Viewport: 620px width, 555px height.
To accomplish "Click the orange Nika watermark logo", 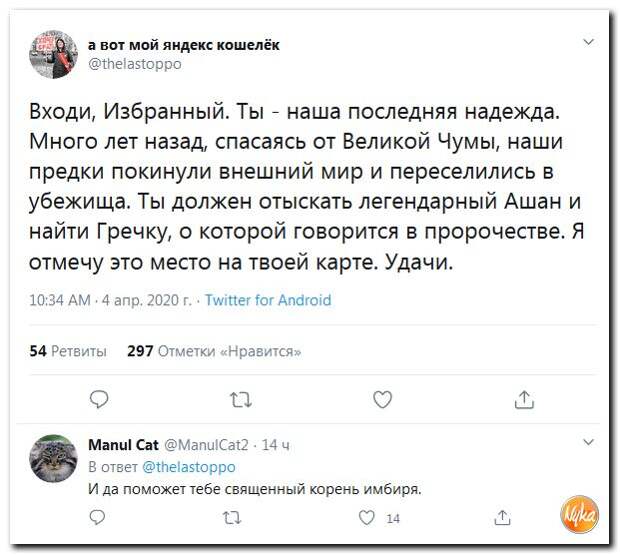I will point(578,511).
